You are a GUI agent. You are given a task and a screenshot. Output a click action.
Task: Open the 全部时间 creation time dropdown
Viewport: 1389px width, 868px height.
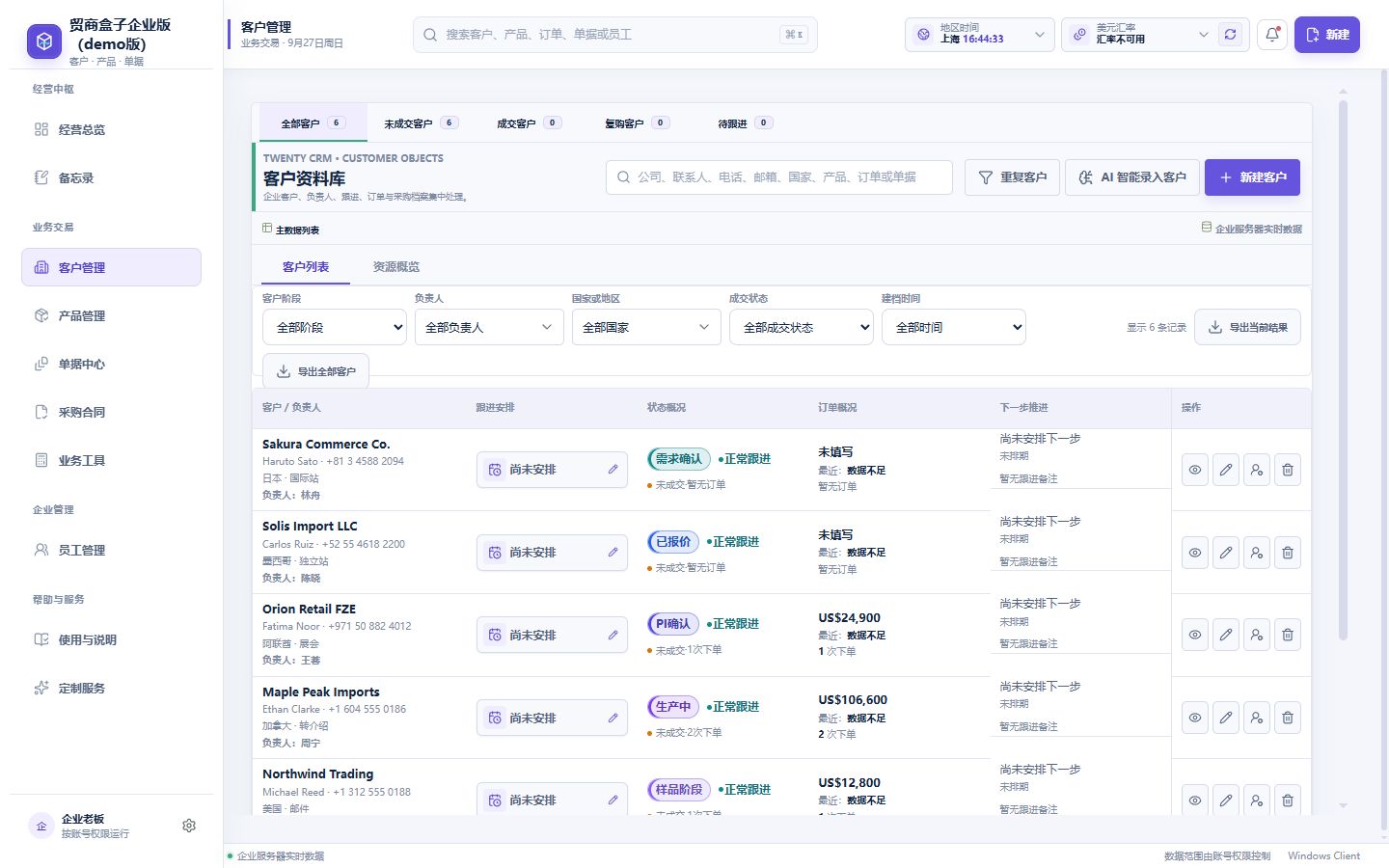(954, 327)
